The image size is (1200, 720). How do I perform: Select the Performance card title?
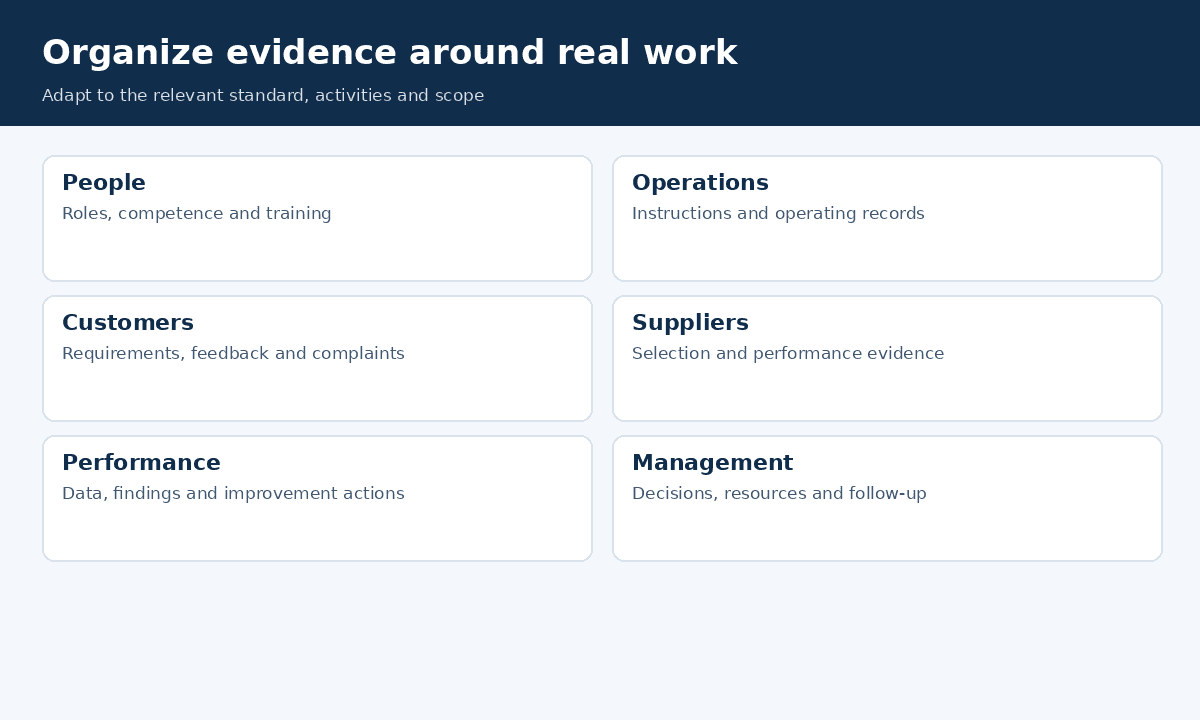coord(141,463)
